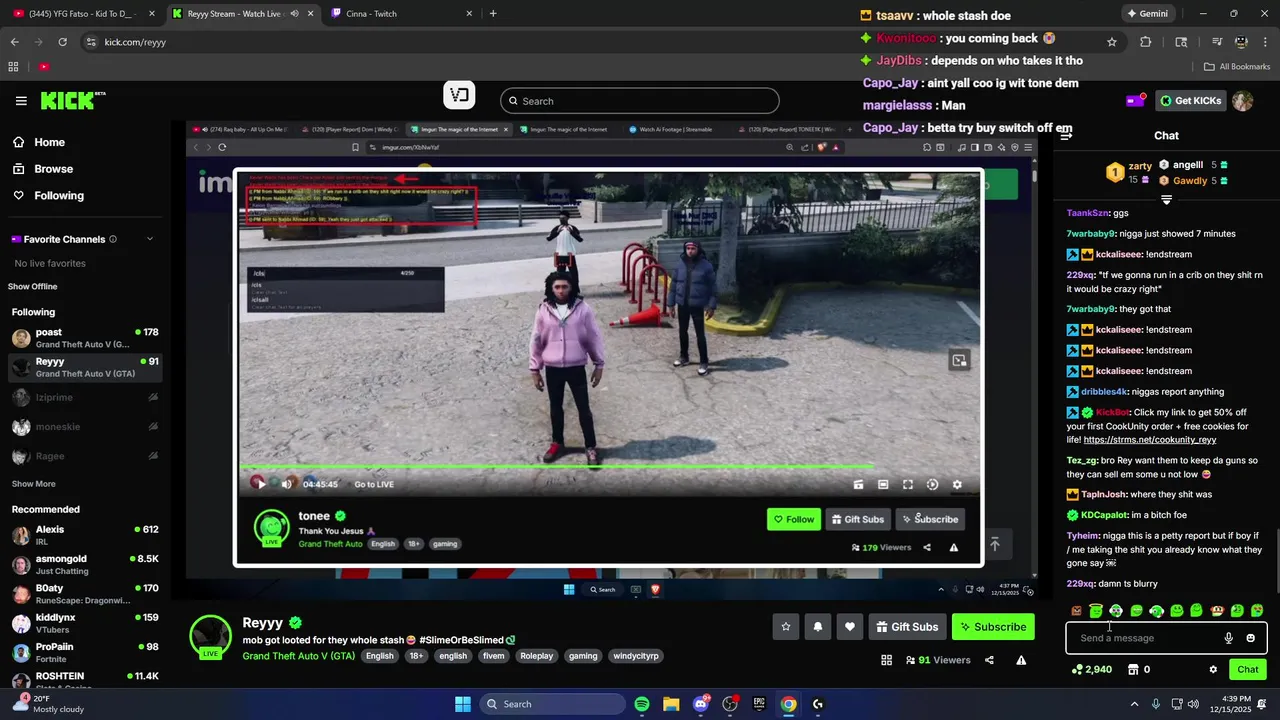
Task: Switch to the YFG Fatso YouTube tab
Action: [x=84, y=14]
